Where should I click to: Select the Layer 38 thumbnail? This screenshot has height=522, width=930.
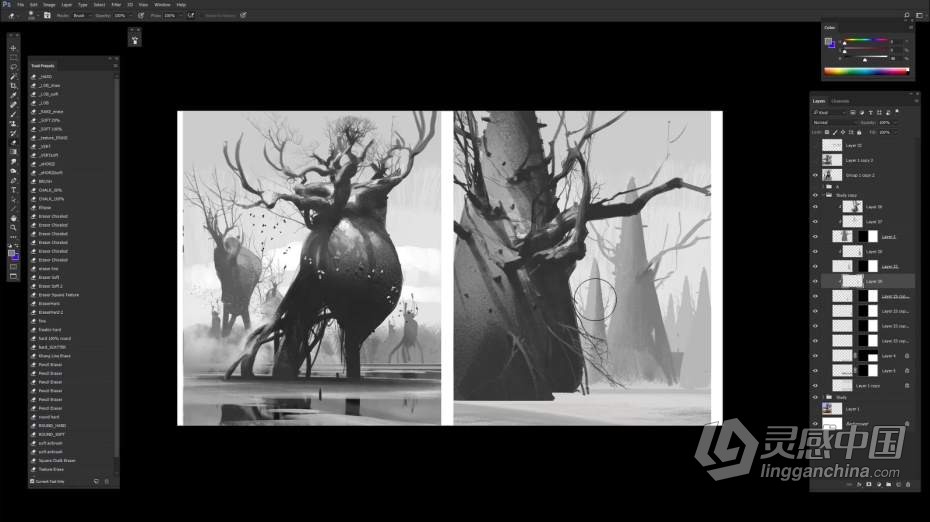[x=853, y=207]
